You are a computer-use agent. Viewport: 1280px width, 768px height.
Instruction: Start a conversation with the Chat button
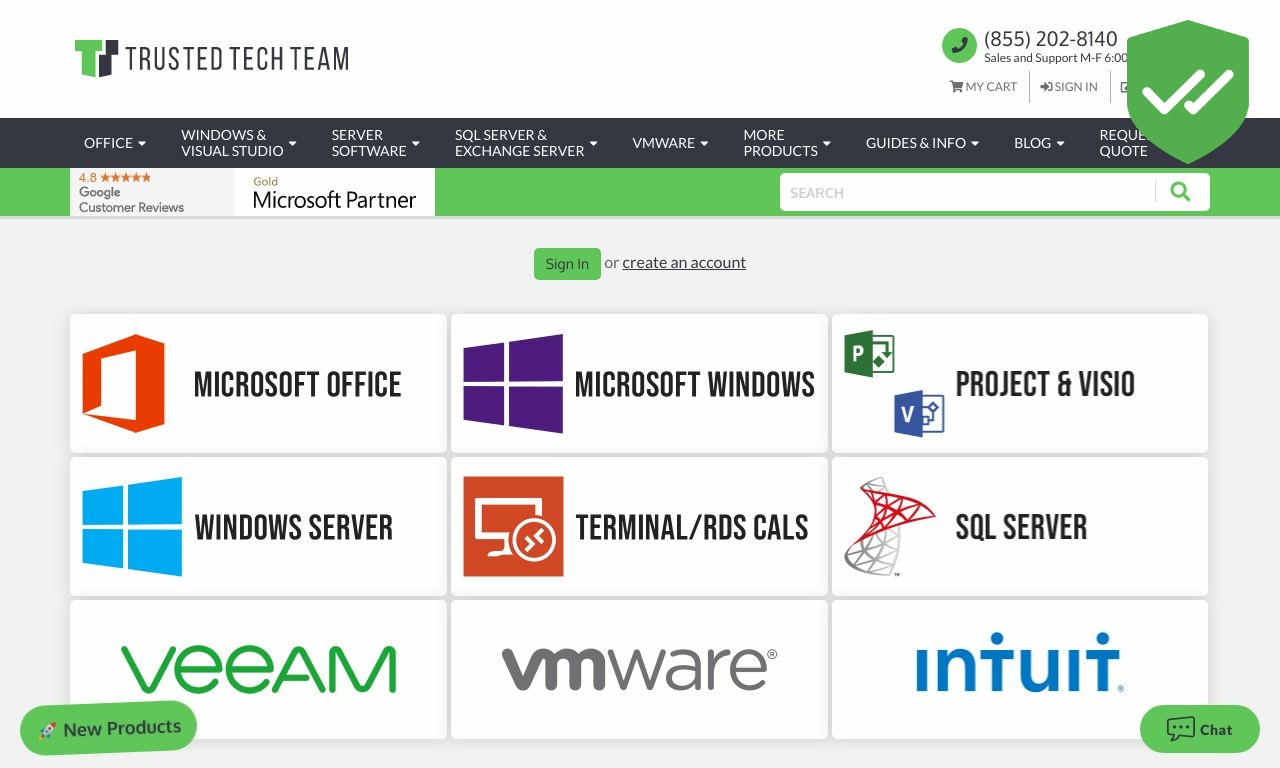coord(1200,729)
